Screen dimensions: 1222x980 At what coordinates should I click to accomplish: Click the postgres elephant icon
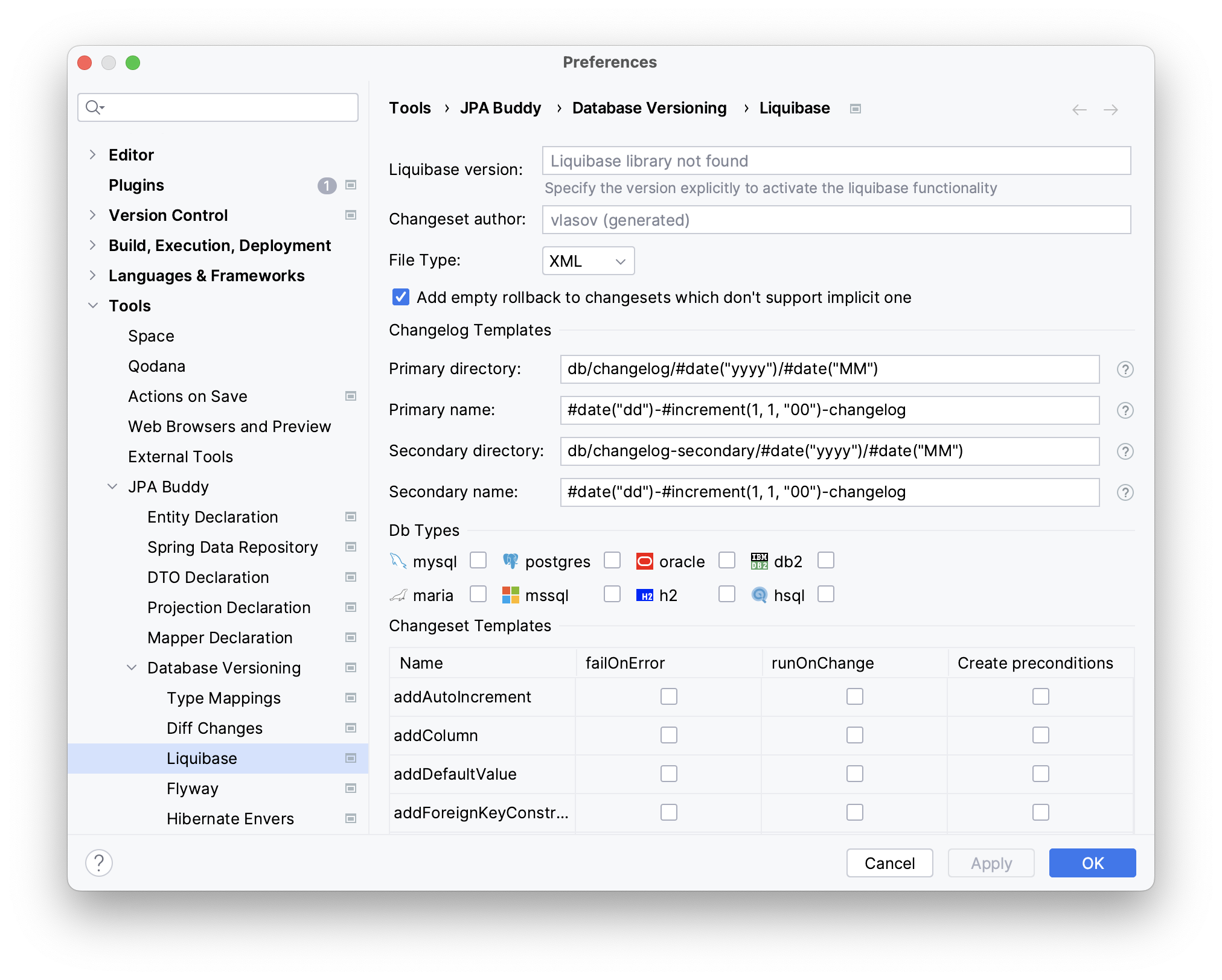pyautogui.click(x=511, y=561)
